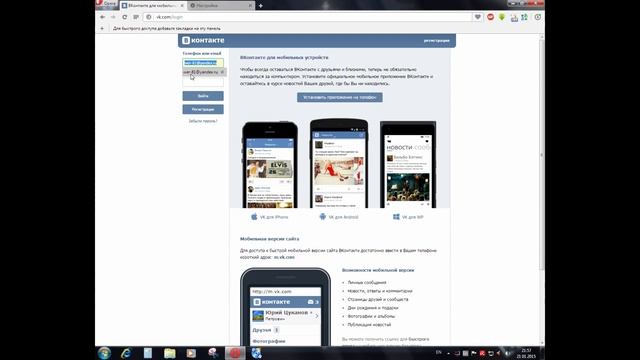Open the green download extension icon
The width and height of the screenshot is (640, 360).
tap(502, 17)
